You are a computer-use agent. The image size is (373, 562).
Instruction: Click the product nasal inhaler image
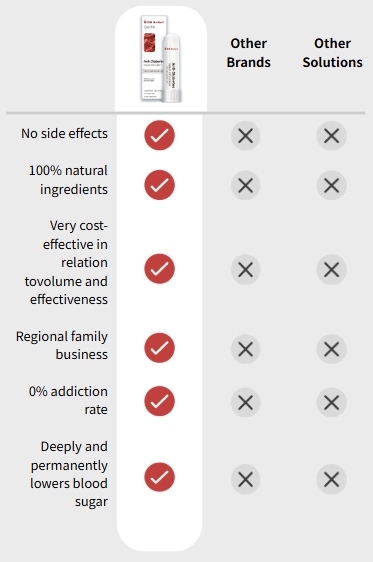pos(161,58)
